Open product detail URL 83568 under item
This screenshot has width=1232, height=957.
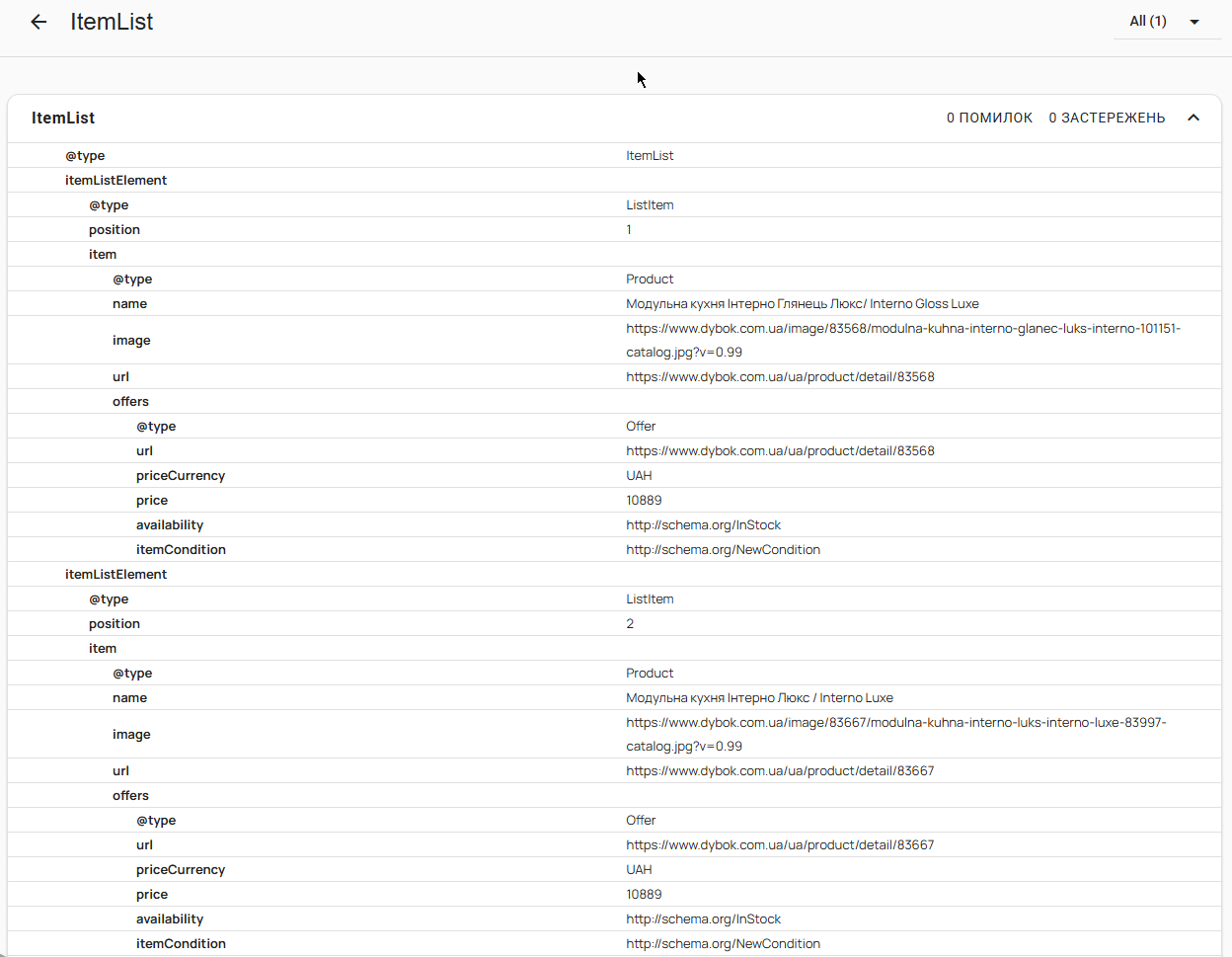click(x=780, y=376)
